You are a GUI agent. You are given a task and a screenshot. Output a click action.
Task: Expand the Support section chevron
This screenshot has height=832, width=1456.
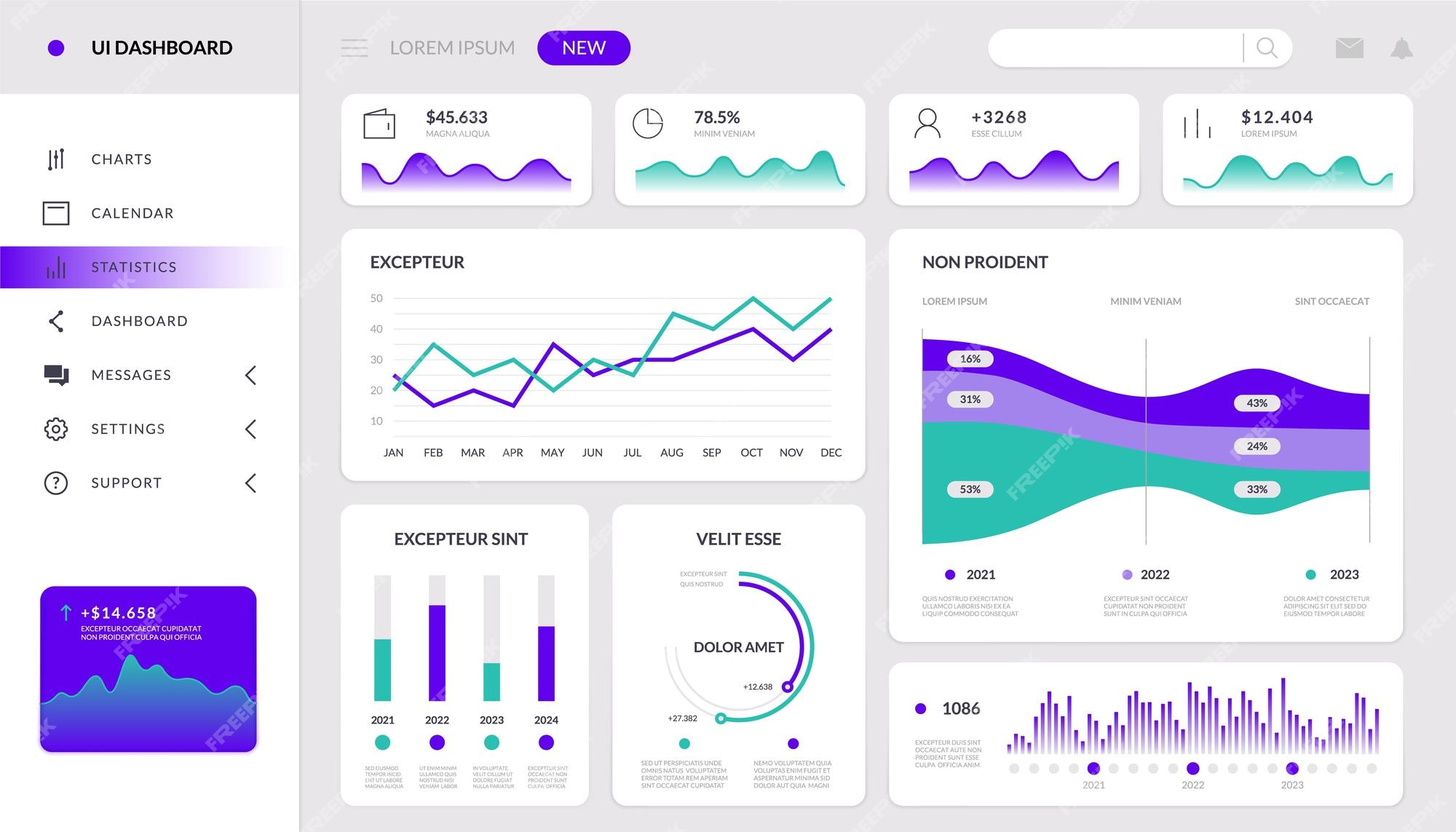coord(254,483)
